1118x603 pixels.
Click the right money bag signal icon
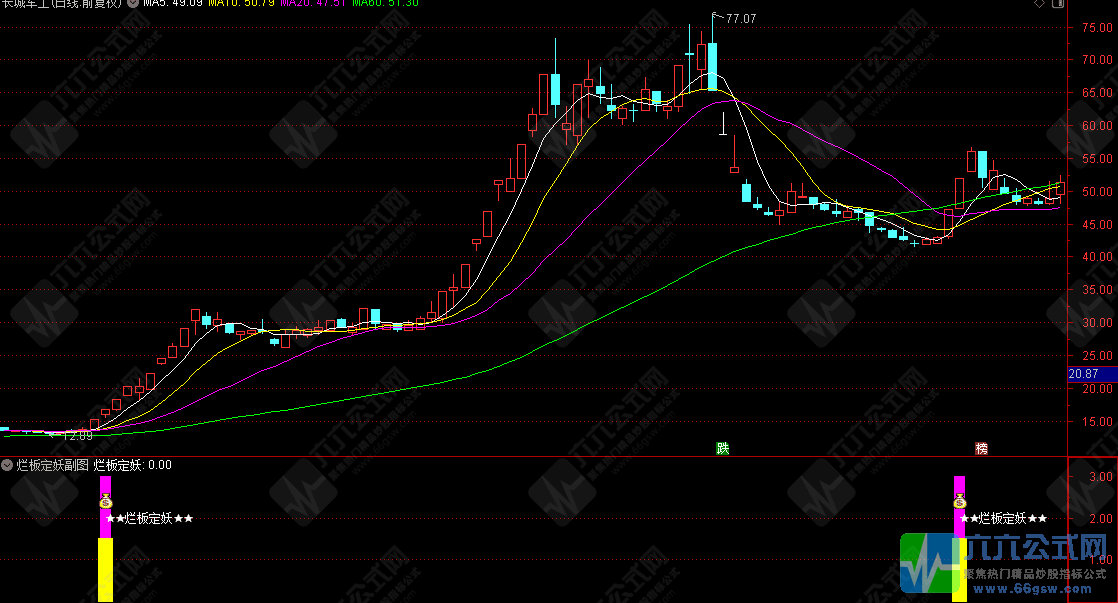[960, 500]
